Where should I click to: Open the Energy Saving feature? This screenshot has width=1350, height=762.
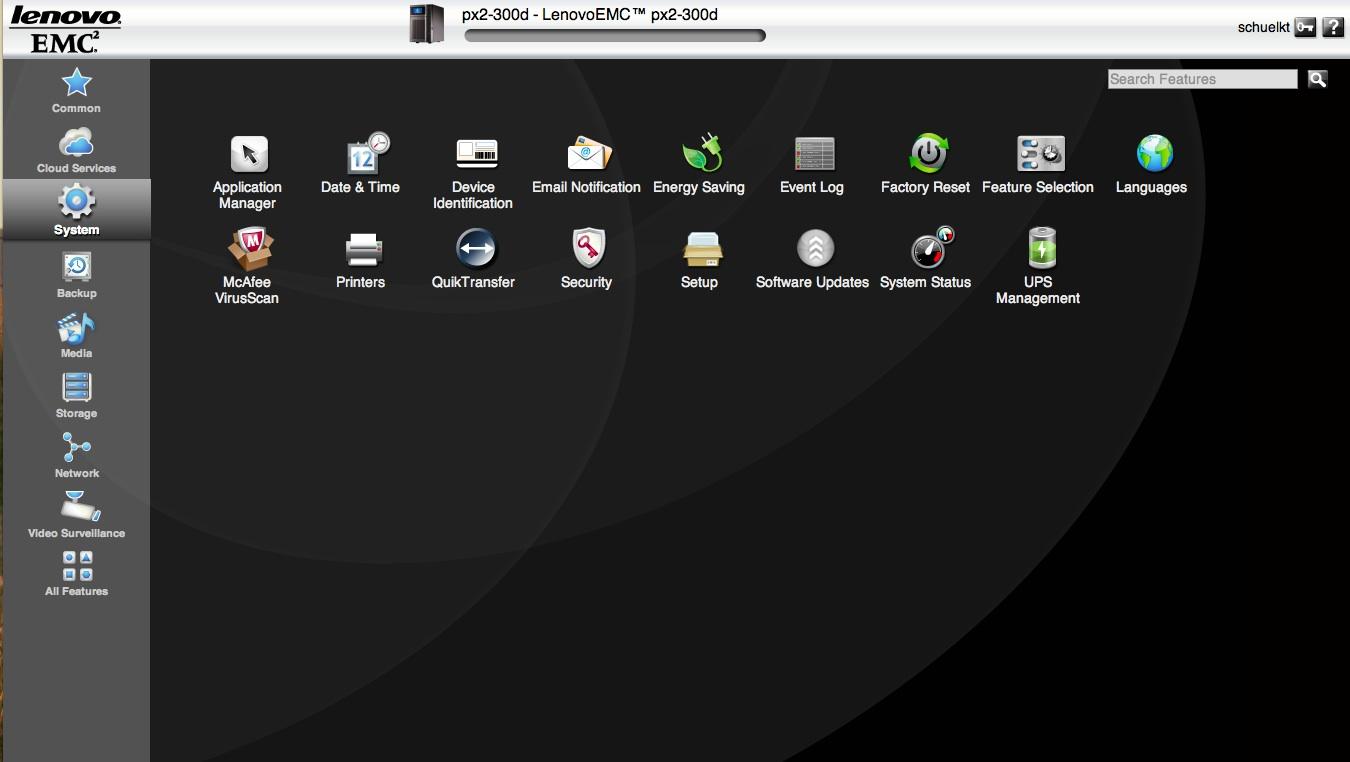pyautogui.click(x=700, y=155)
